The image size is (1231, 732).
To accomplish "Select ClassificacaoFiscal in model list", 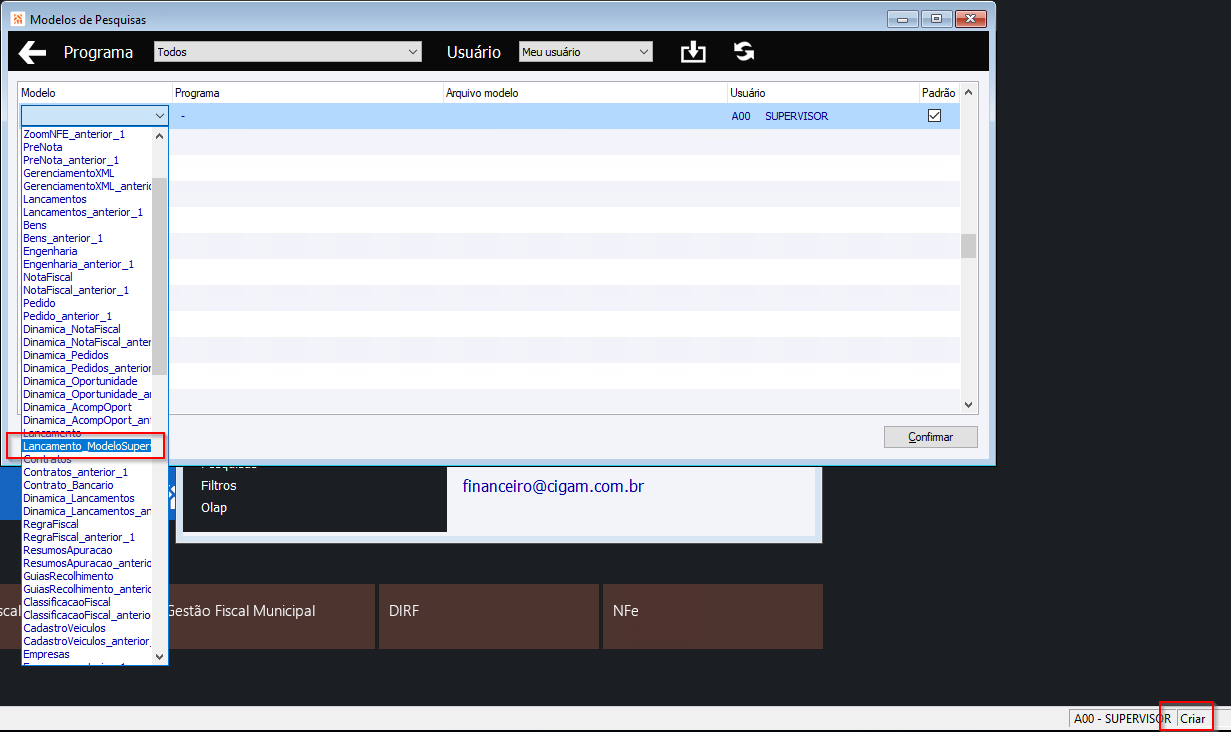I will tap(66, 602).
